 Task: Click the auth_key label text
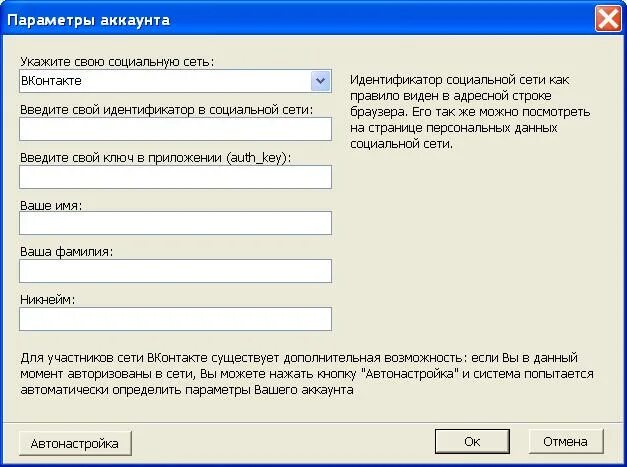(156, 158)
